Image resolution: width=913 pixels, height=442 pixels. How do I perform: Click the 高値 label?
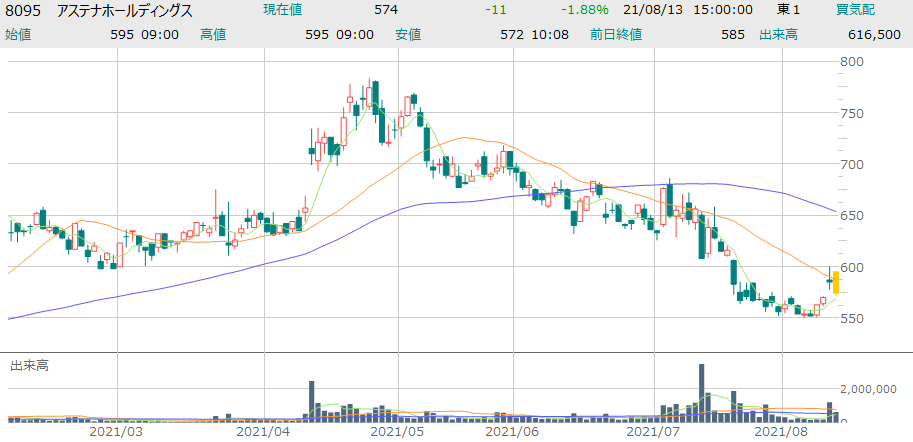(x=213, y=34)
